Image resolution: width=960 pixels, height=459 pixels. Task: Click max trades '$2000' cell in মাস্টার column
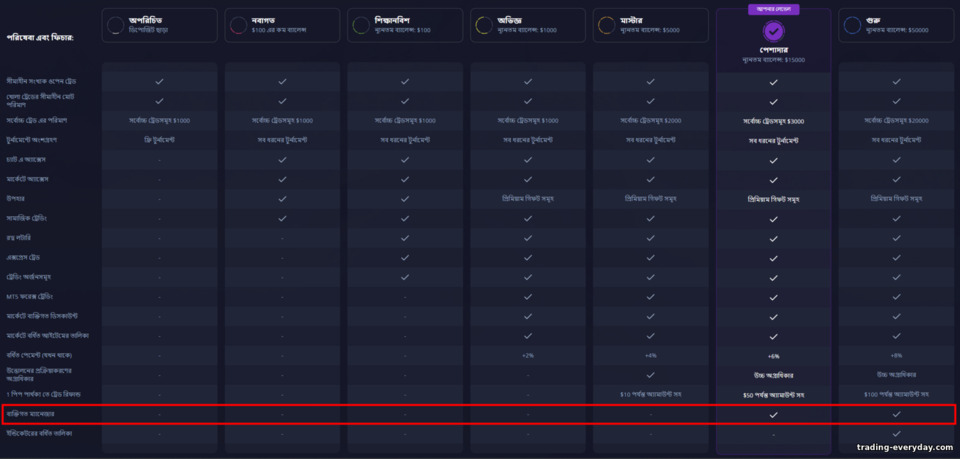651,121
